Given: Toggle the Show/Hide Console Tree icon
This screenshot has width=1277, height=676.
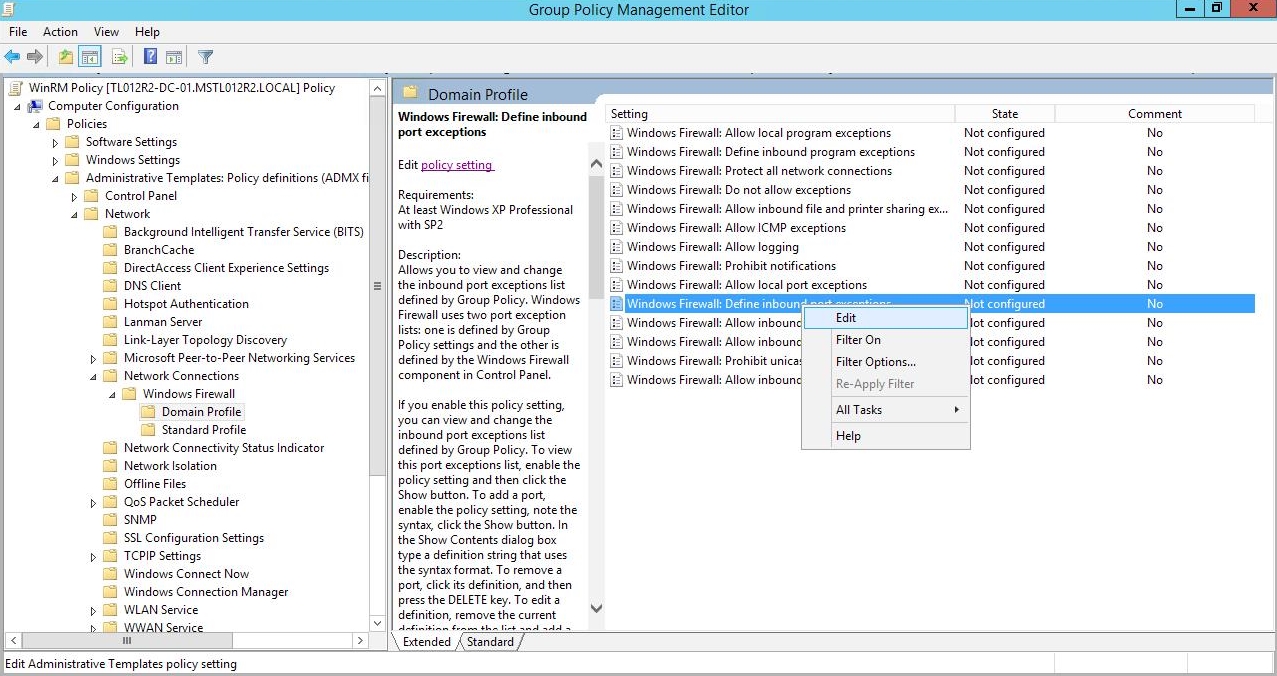Looking at the screenshot, I should point(90,57).
